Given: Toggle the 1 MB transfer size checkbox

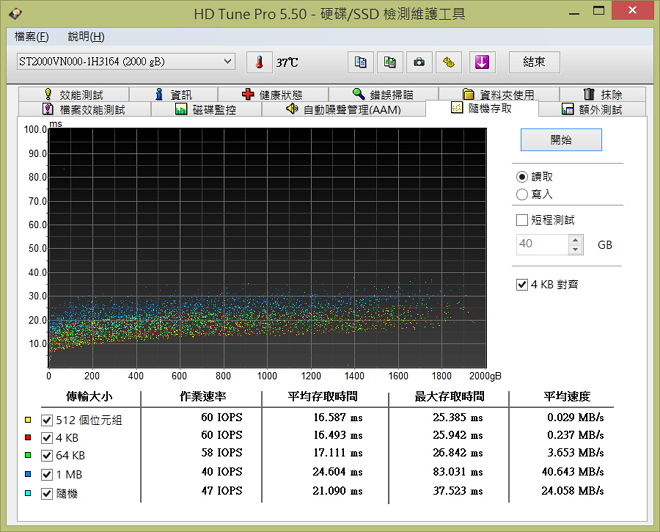Looking at the screenshot, I should pyautogui.click(x=47, y=474).
